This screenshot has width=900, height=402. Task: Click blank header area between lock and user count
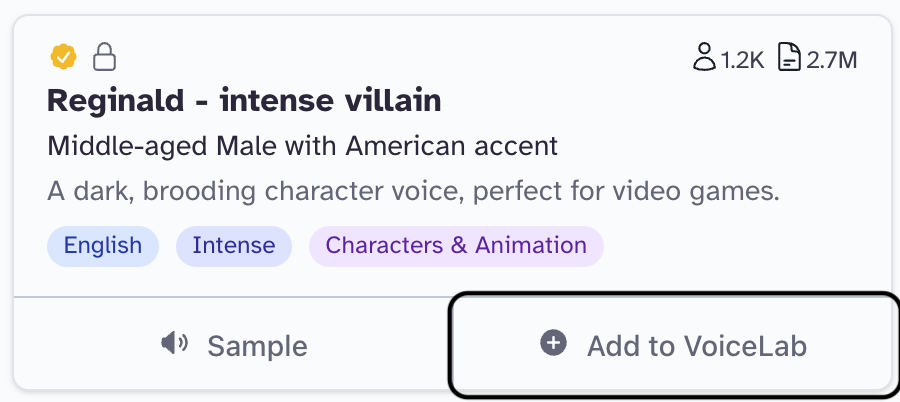click(400, 58)
